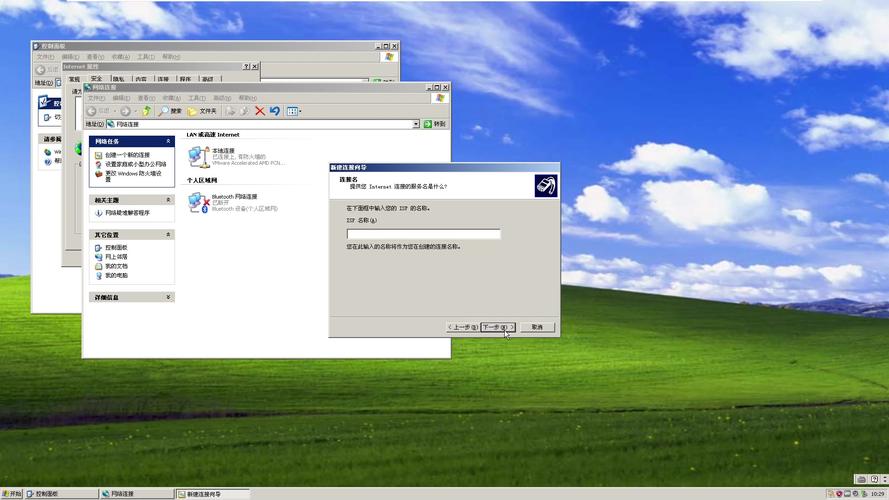Open the 本地连接 network connection icon
889x500 pixels.
198,156
